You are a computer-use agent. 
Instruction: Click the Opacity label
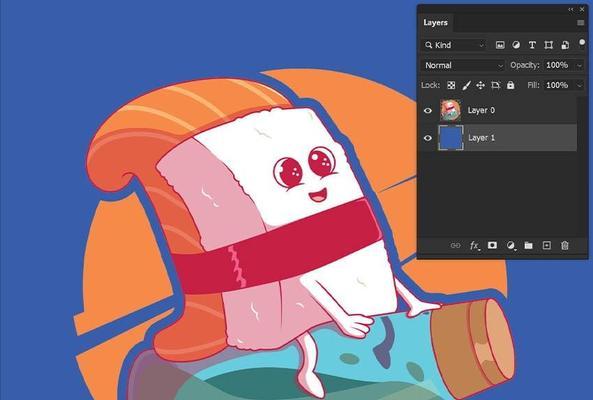coord(525,65)
